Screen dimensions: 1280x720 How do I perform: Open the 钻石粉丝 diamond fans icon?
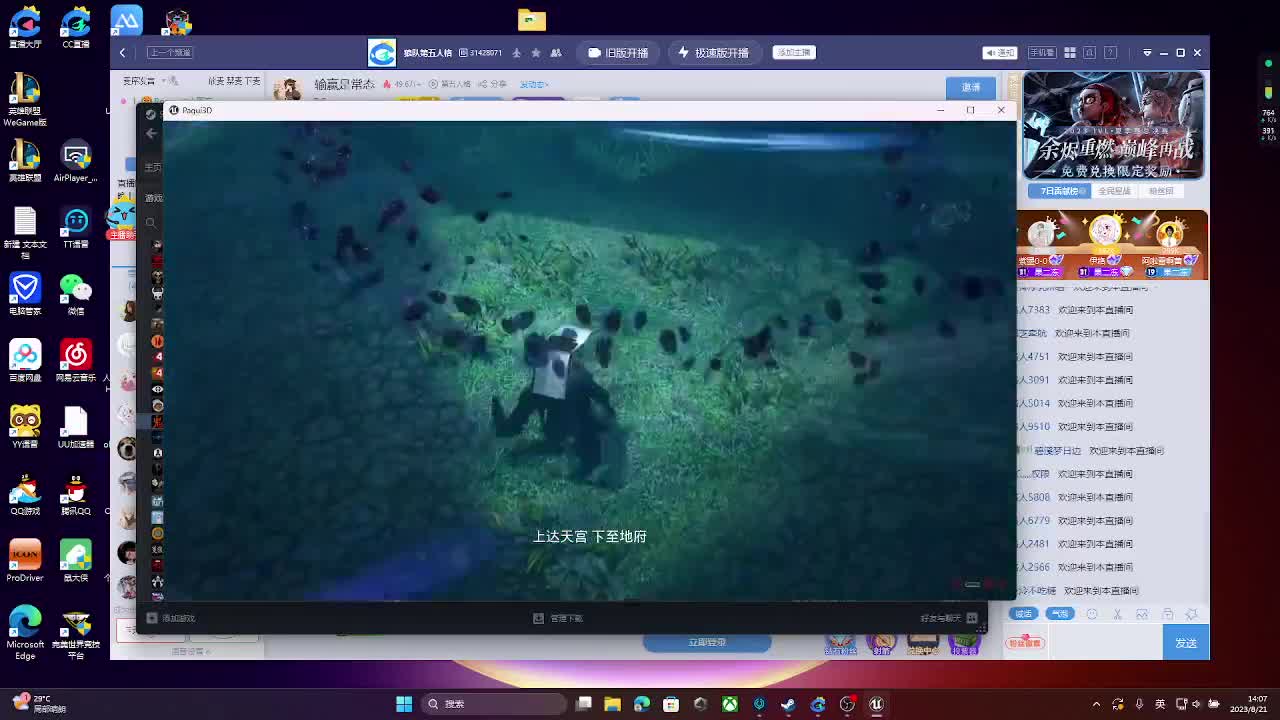pyautogui.click(x=840, y=645)
